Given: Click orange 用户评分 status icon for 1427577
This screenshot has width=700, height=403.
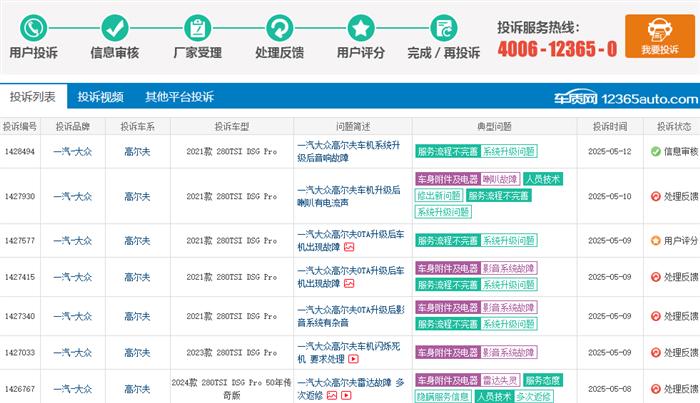Looking at the screenshot, I should pos(655,241).
